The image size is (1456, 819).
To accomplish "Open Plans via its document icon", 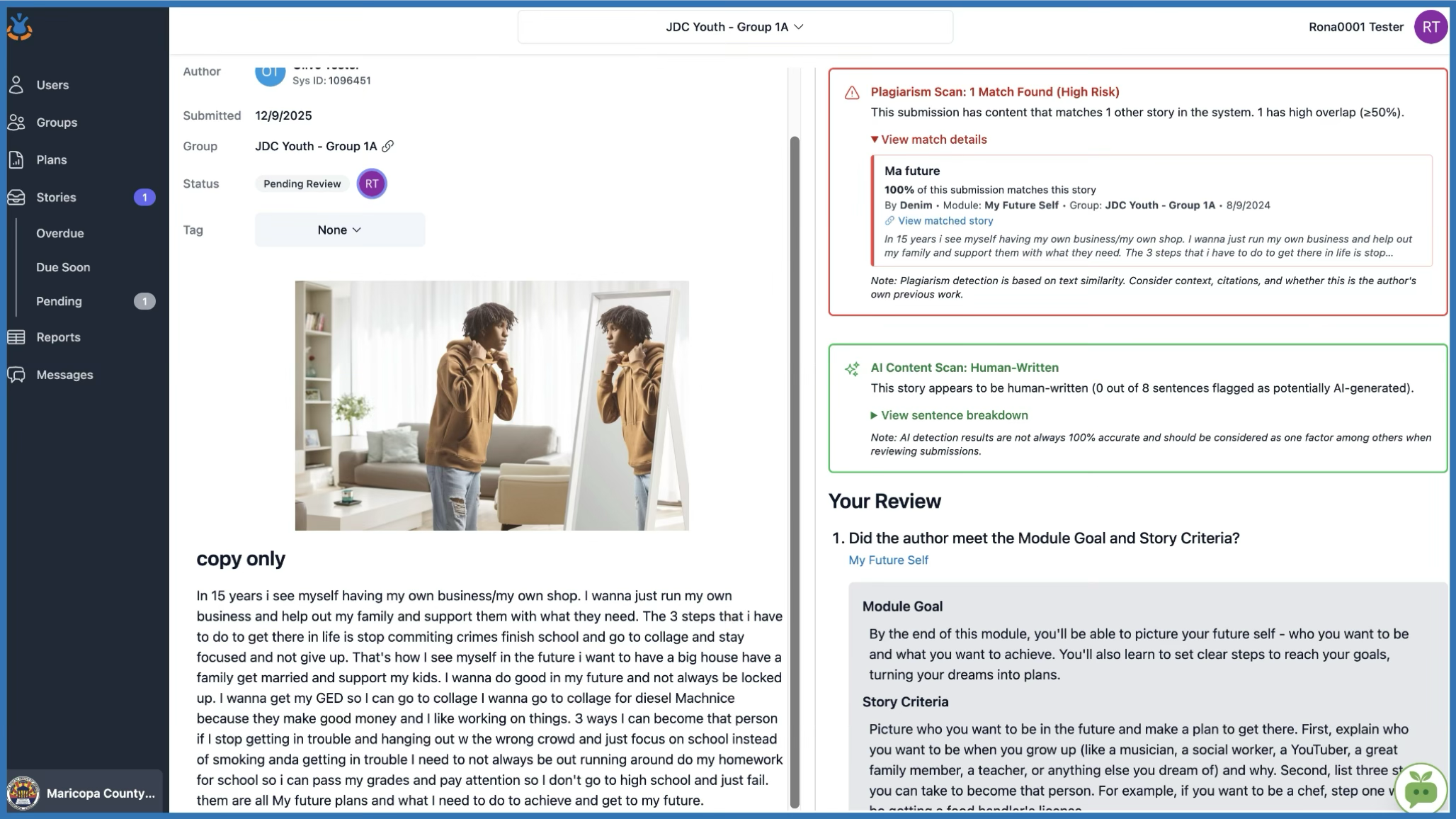I will click(x=16, y=160).
